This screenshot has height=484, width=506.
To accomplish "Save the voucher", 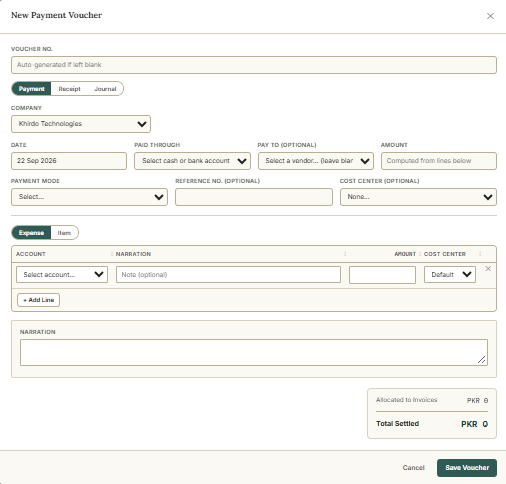I will 467,468.
